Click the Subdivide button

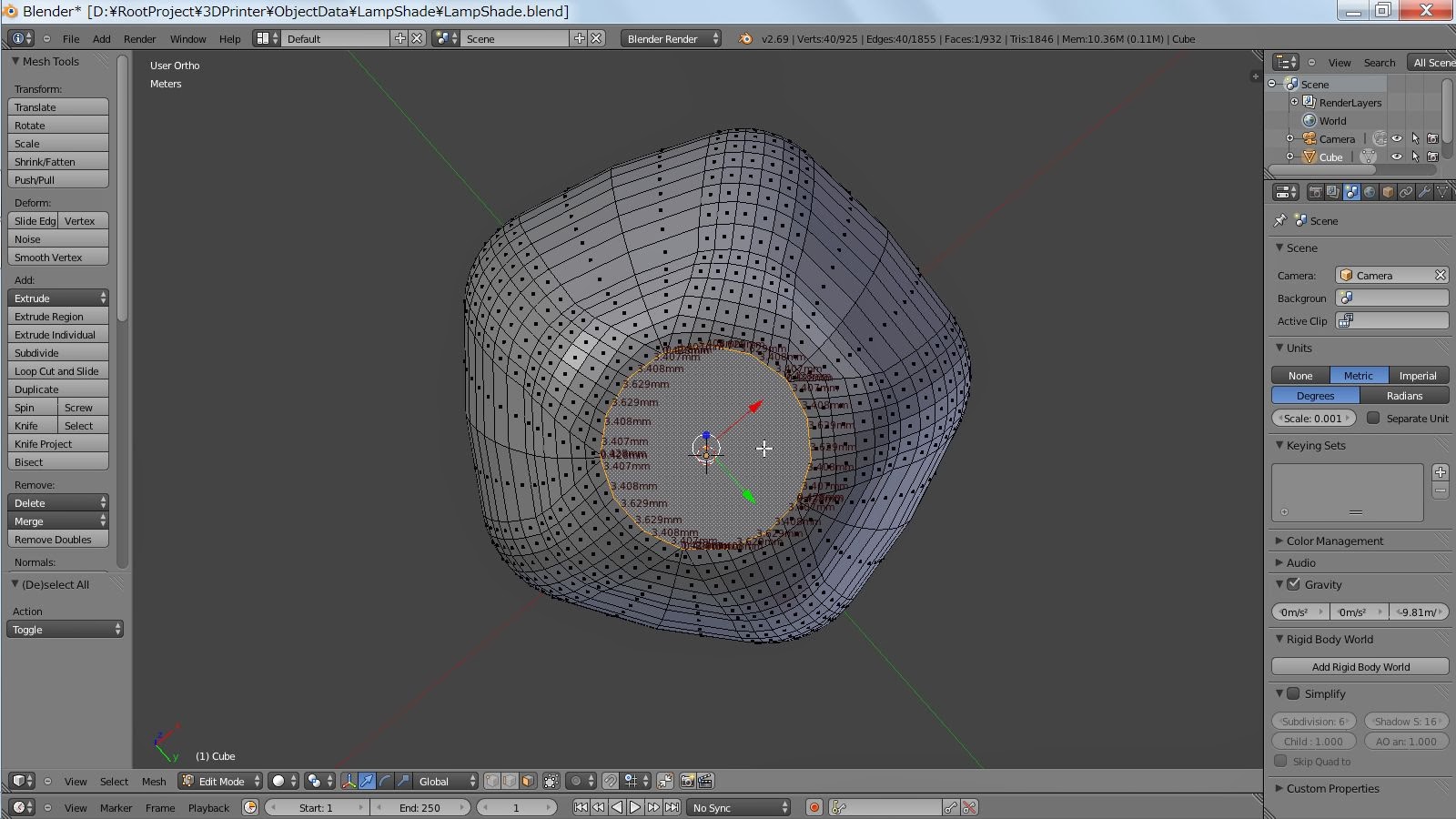pos(58,353)
